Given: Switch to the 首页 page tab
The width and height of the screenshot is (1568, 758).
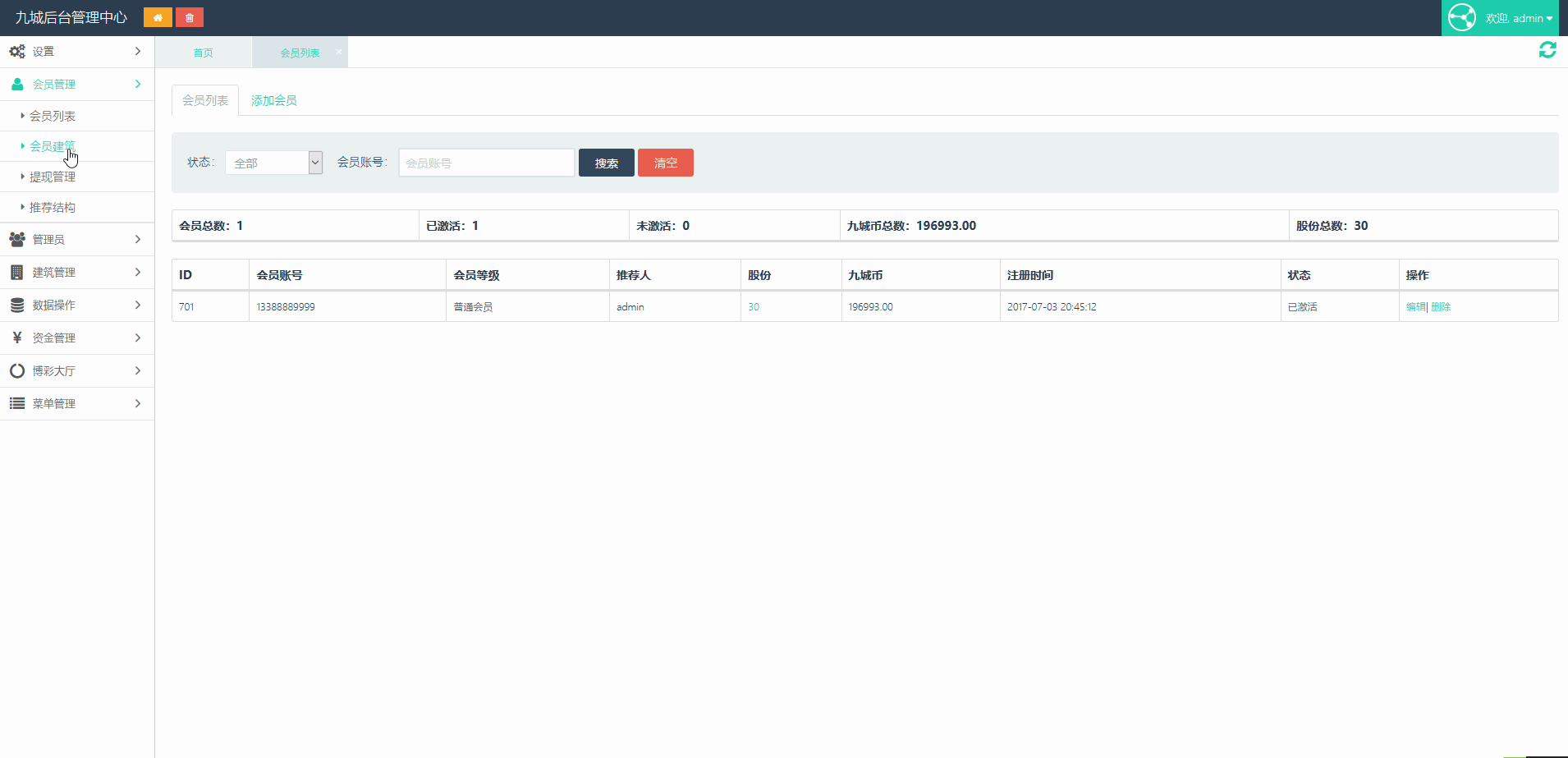Looking at the screenshot, I should click(x=203, y=53).
